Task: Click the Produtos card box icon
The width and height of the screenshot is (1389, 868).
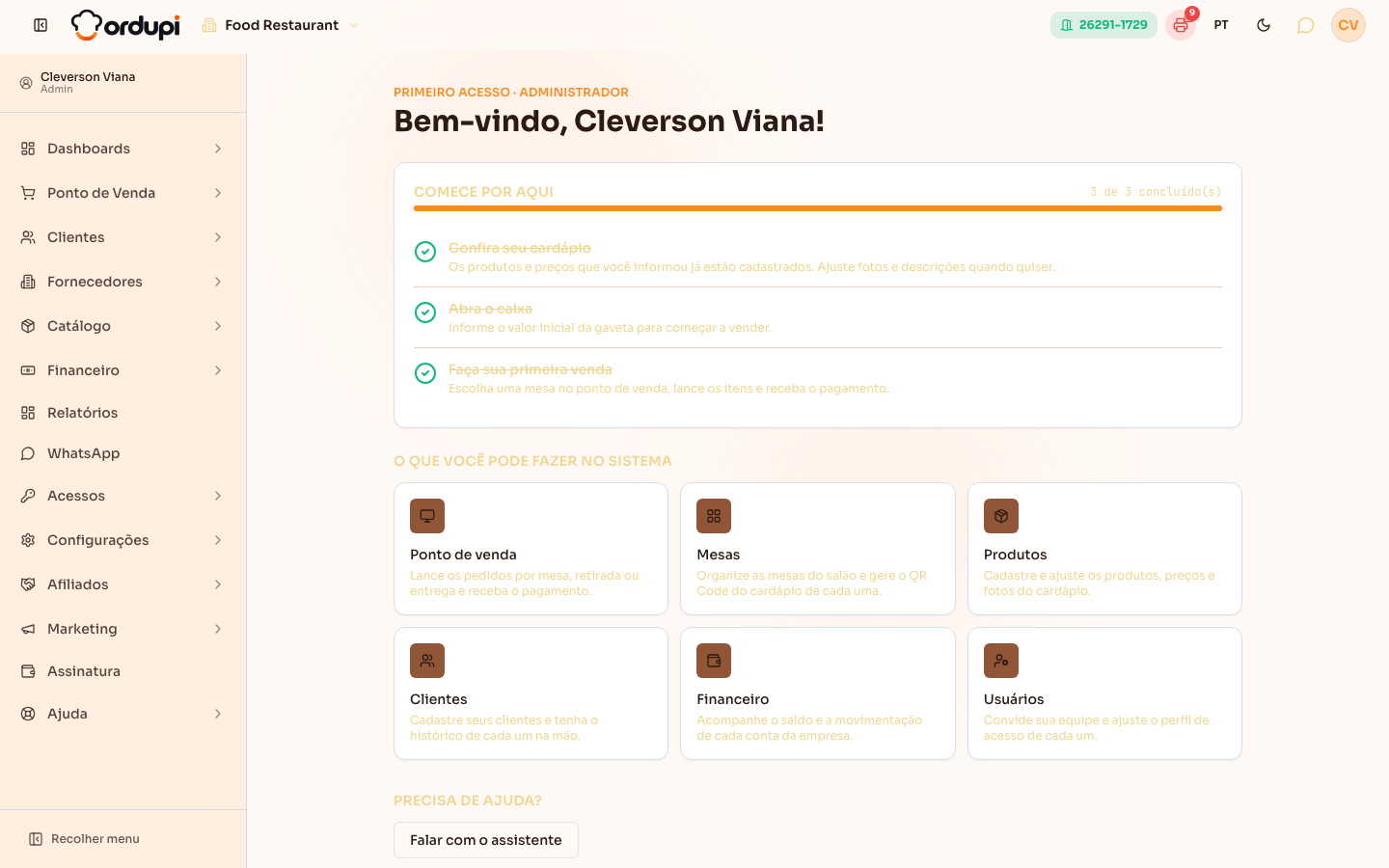Action: tap(1001, 516)
